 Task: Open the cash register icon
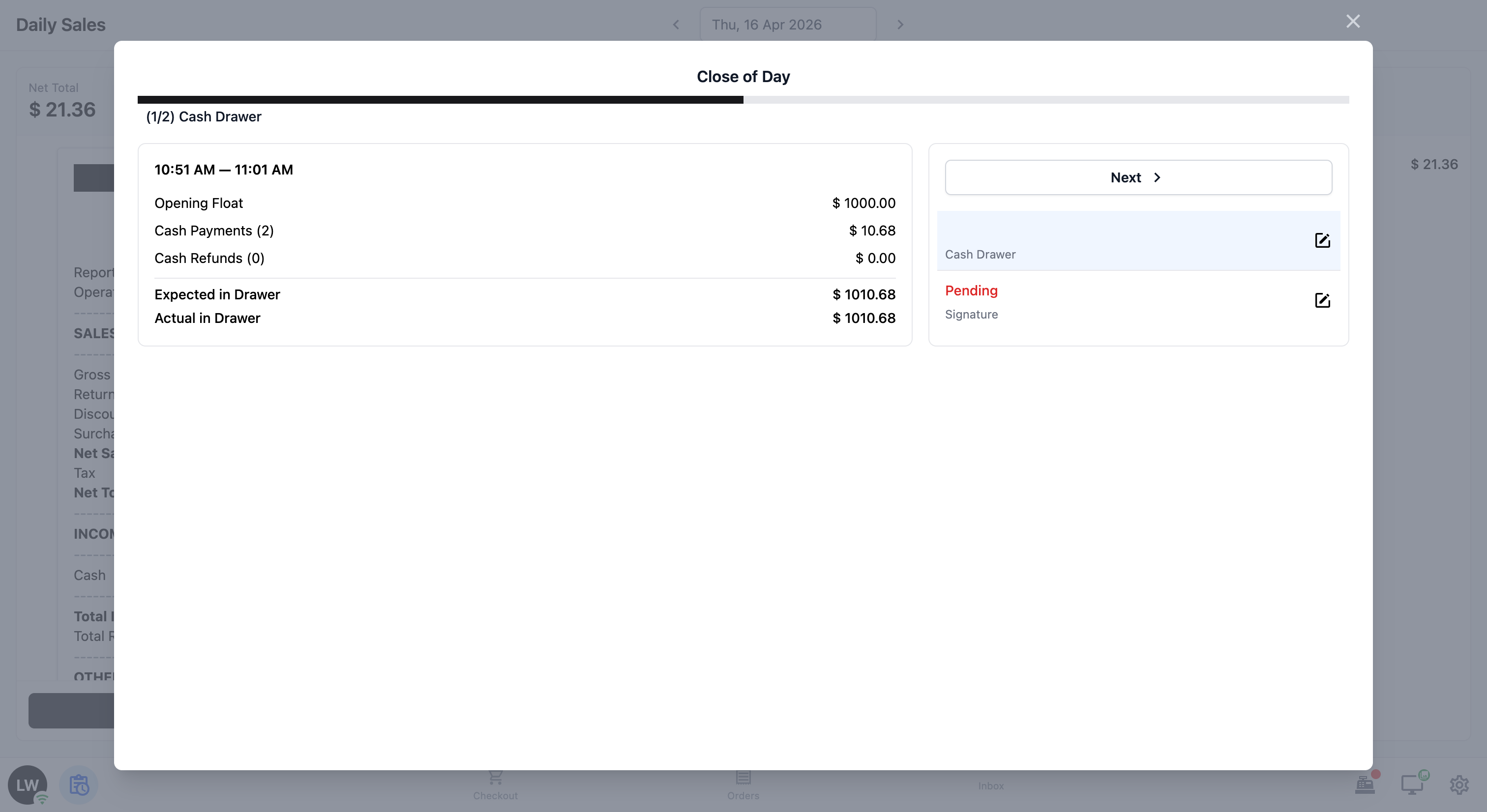pyautogui.click(x=1365, y=784)
